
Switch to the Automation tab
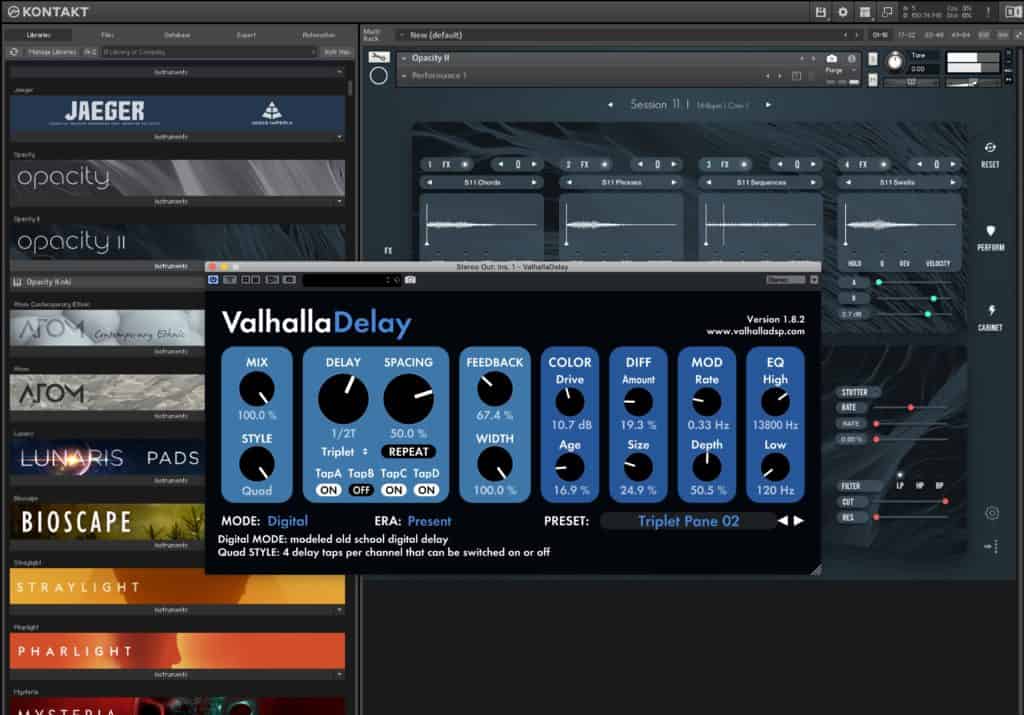(319, 35)
